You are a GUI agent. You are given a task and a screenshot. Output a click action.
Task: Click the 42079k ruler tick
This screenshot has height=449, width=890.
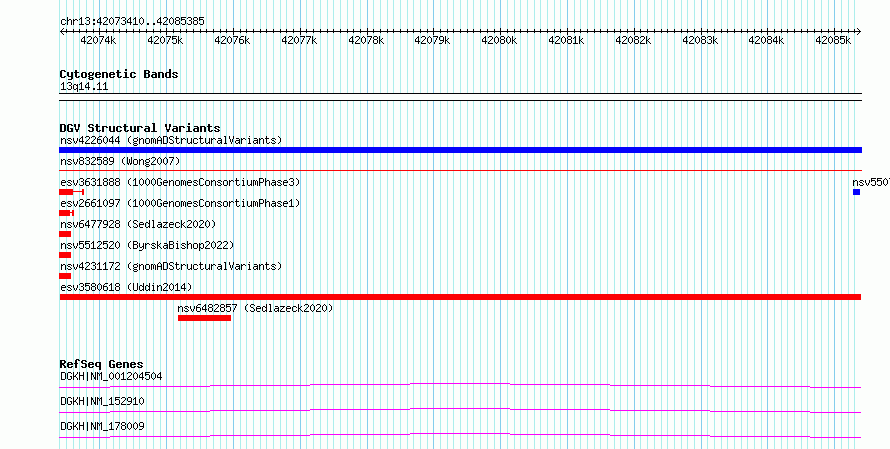pos(433,40)
